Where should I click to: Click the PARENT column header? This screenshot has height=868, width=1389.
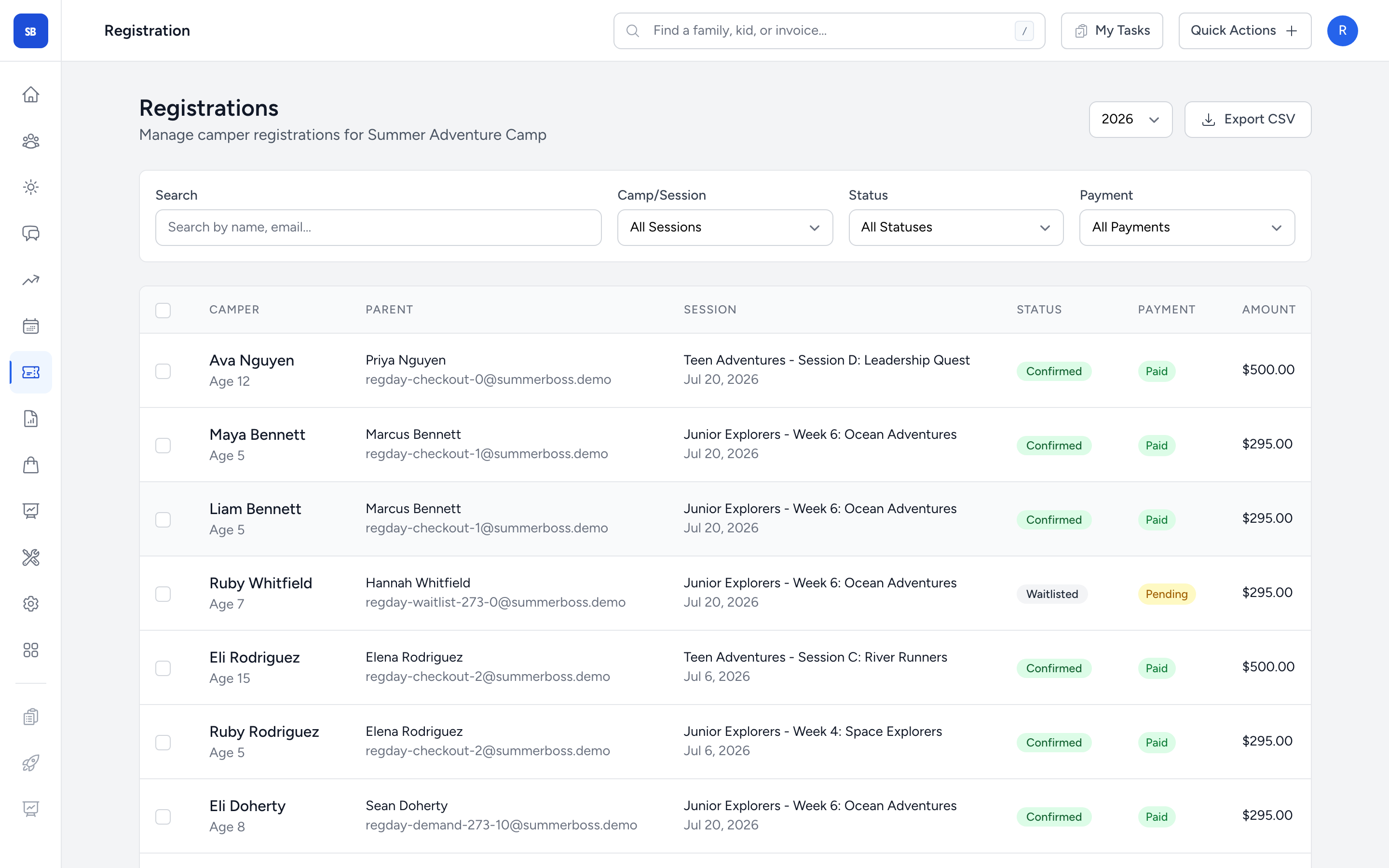click(x=389, y=310)
